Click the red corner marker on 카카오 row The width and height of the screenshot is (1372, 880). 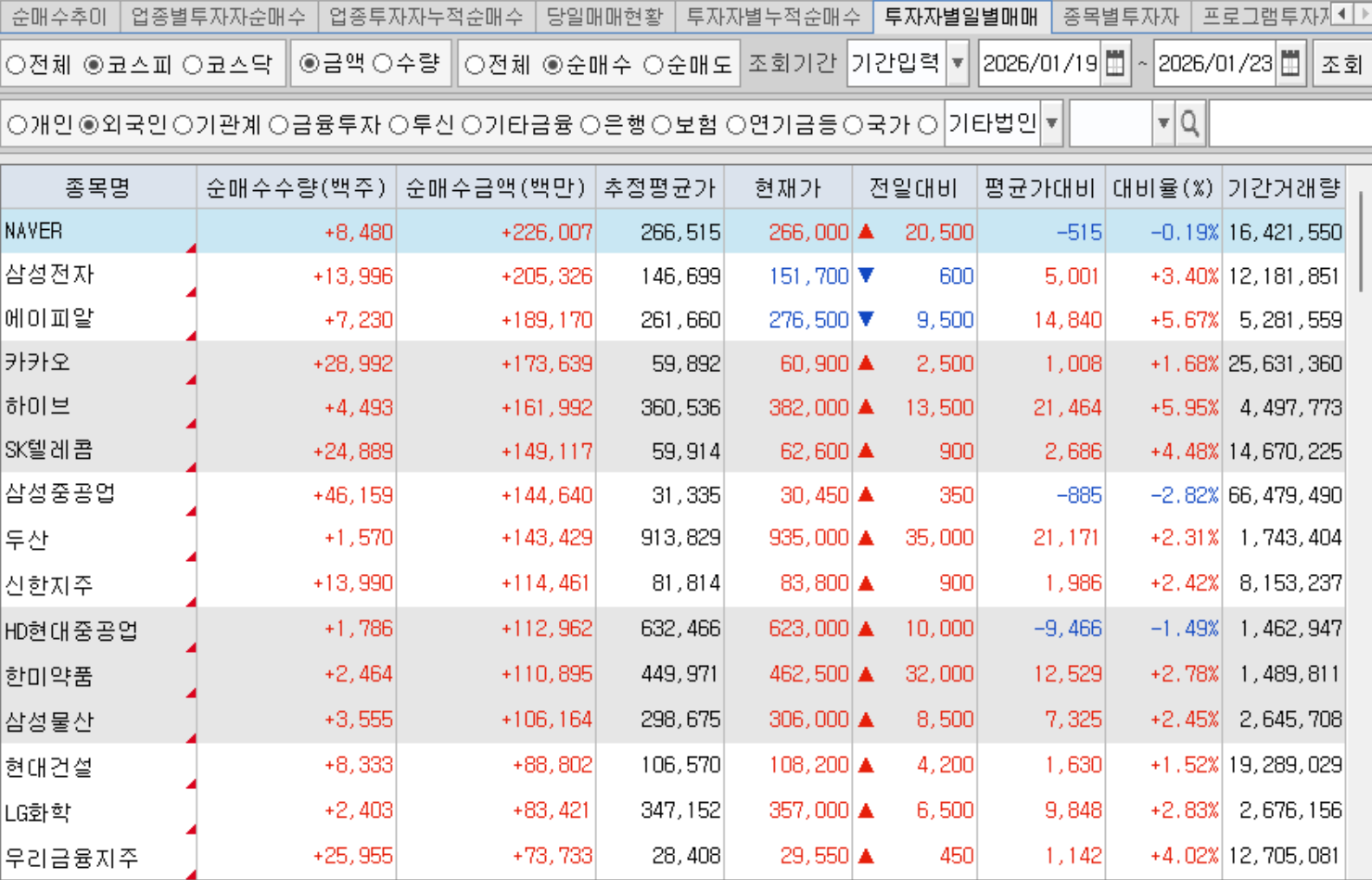click(191, 380)
